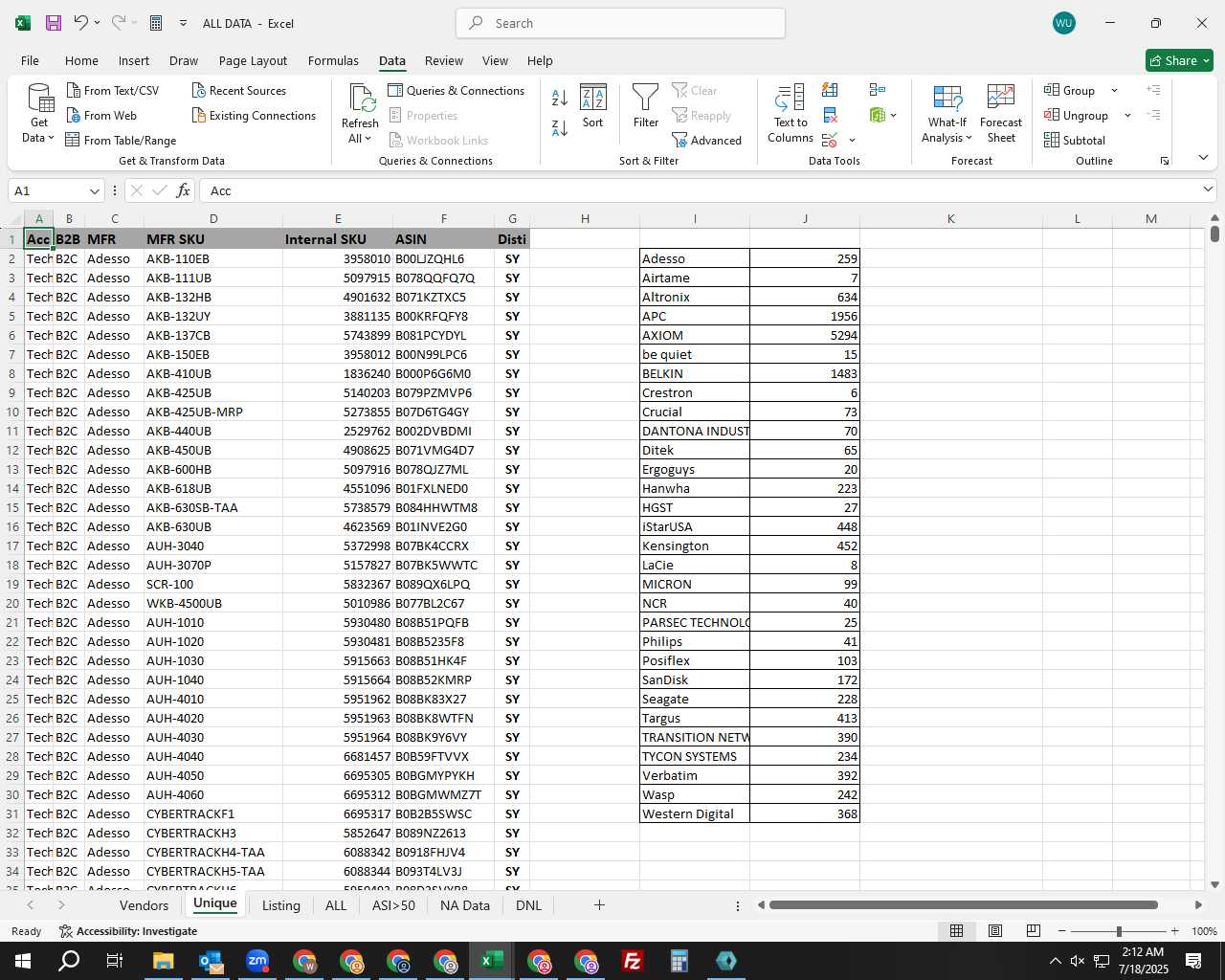Open the Name Box dropdown
This screenshot has height=980, width=1225.
94,190
